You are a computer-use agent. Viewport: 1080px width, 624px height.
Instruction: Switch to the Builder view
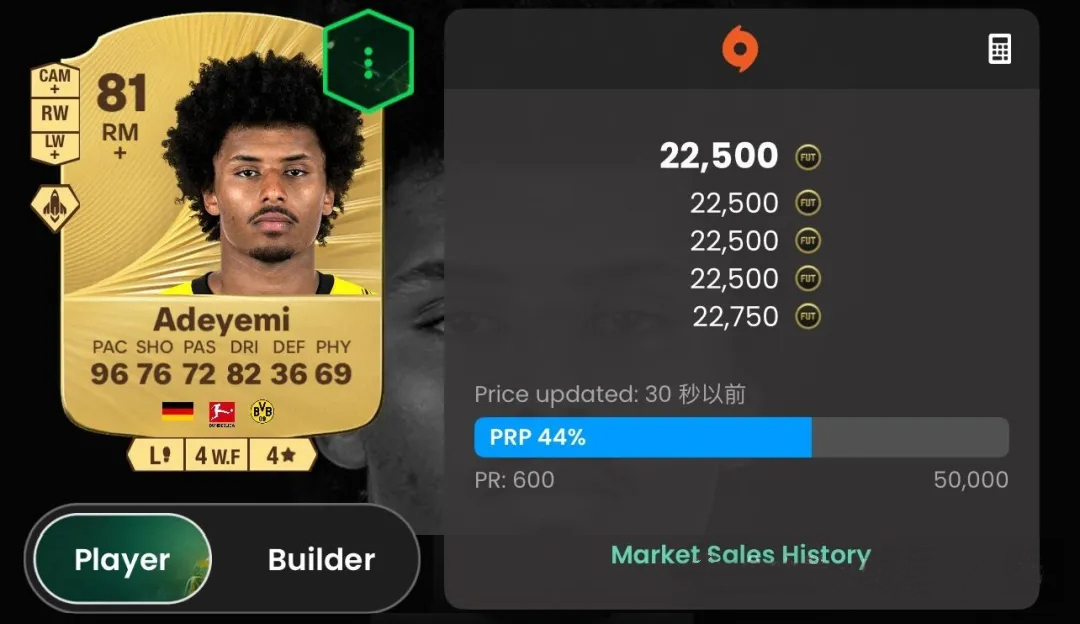click(321, 559)
